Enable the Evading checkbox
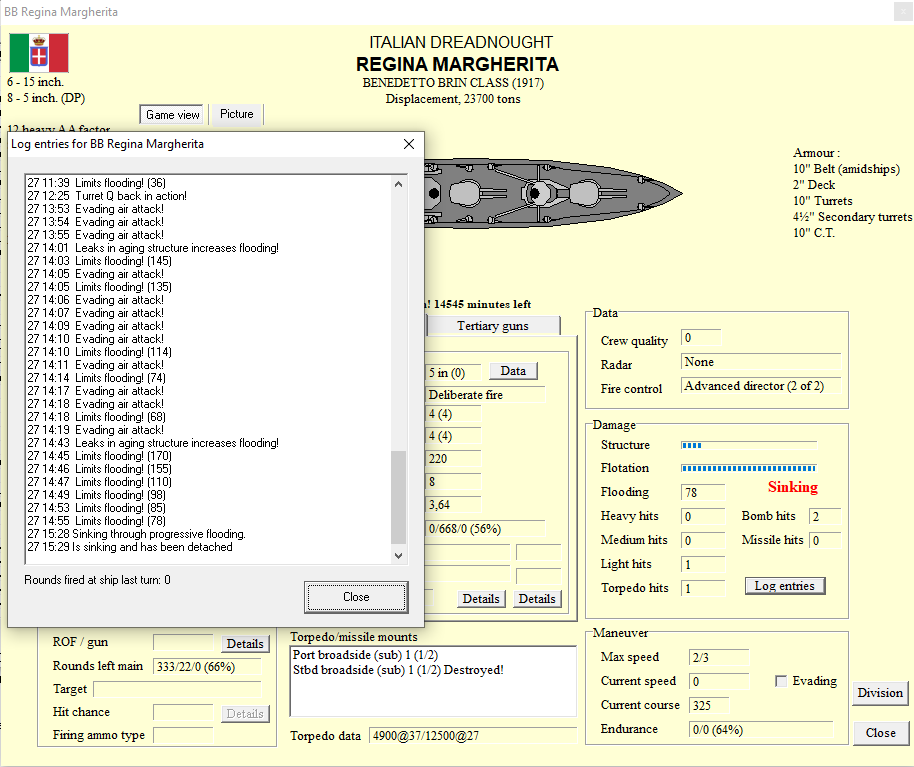 click(x=783, y=681)
